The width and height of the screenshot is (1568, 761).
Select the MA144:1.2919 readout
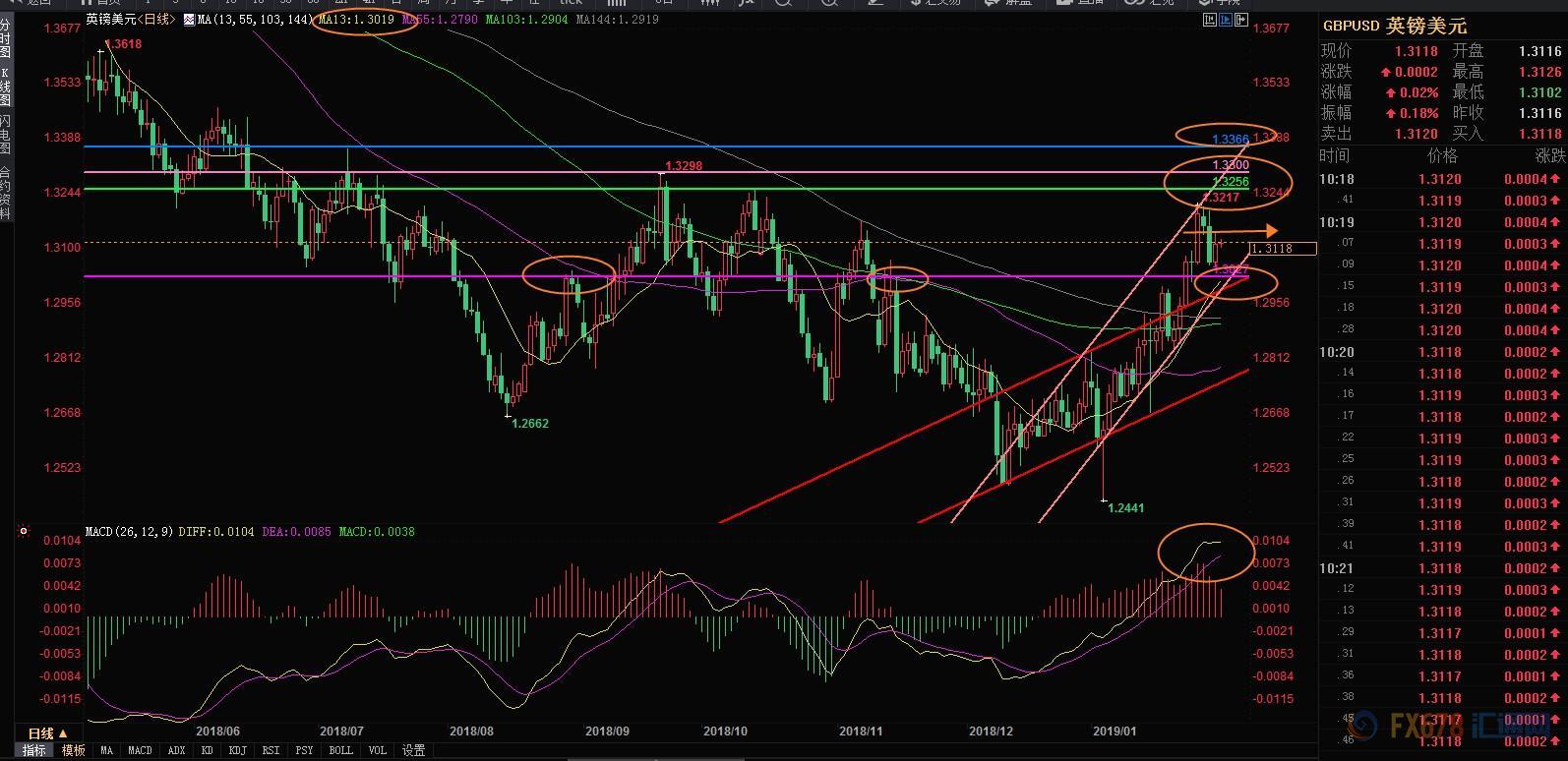pos(617,19)
